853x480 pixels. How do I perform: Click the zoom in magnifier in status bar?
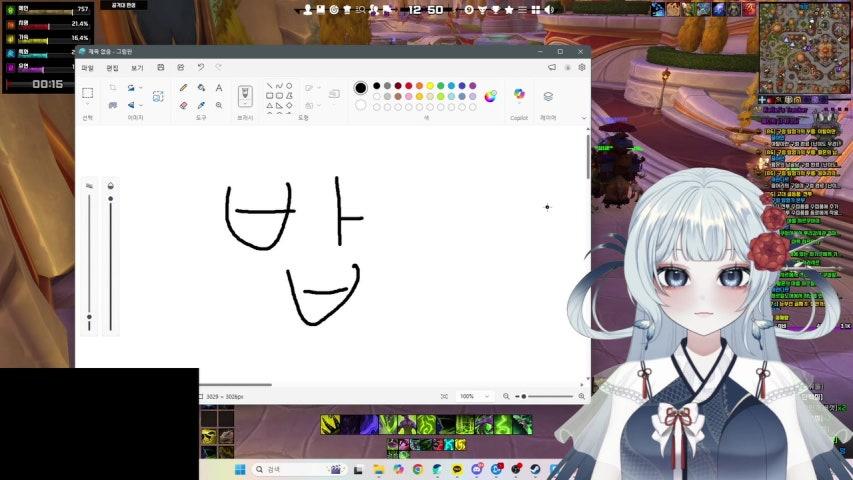point(582,396)
